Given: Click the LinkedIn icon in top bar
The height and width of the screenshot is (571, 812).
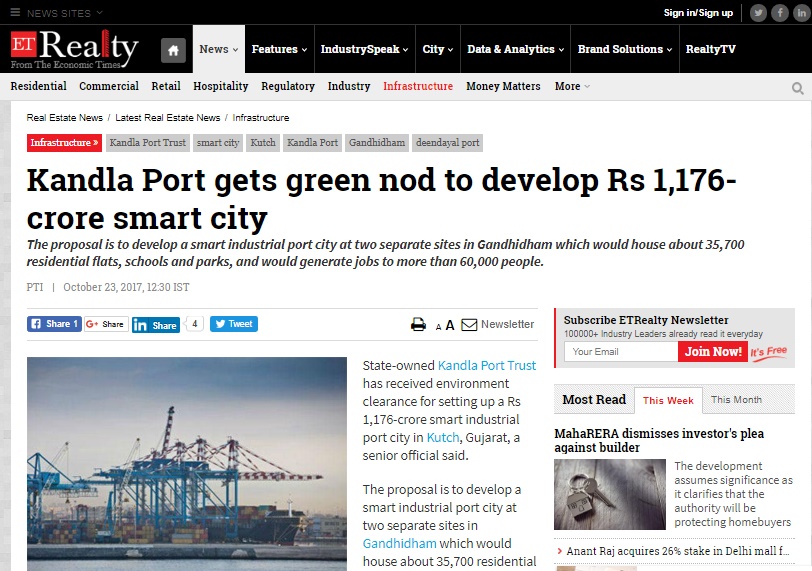Looking at the screenshot, I should 802,13.
